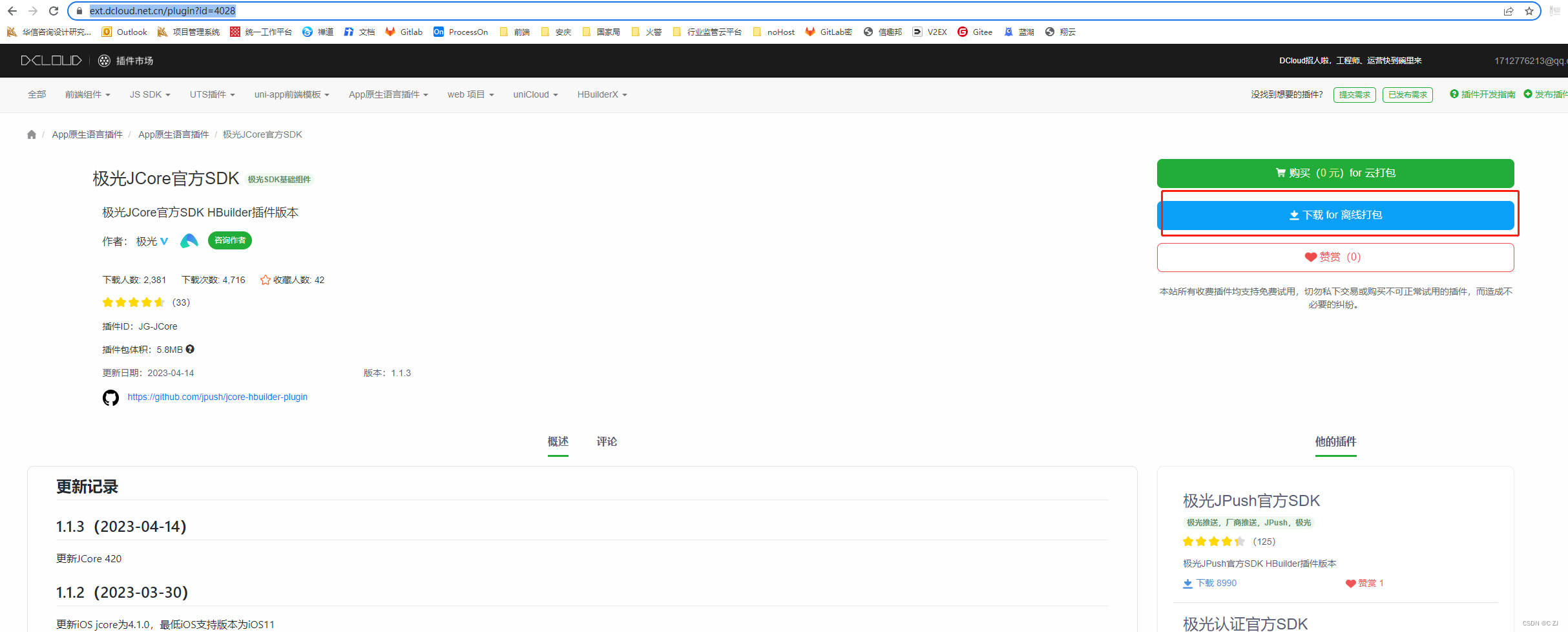
Task: Expand the 前端组件 dropdown
Action: (87, 94)
